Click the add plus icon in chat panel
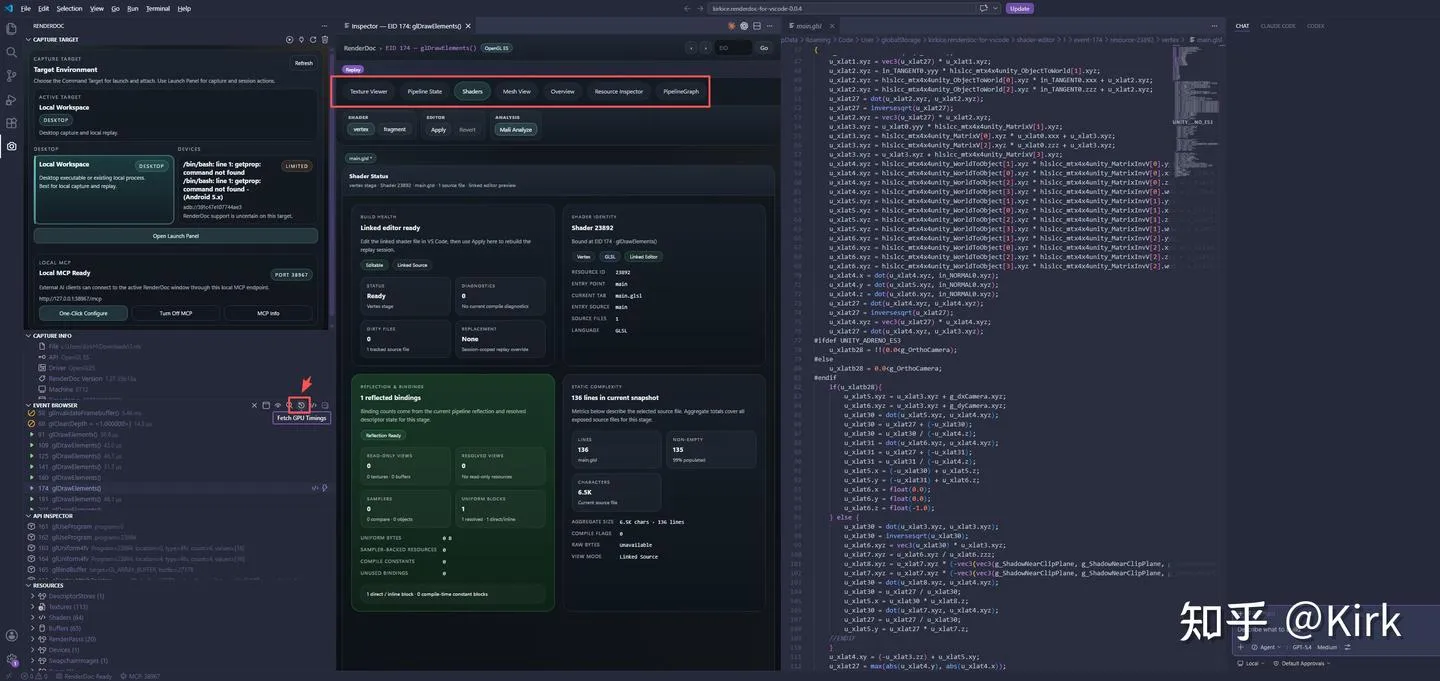 [x=1241, y=647]
